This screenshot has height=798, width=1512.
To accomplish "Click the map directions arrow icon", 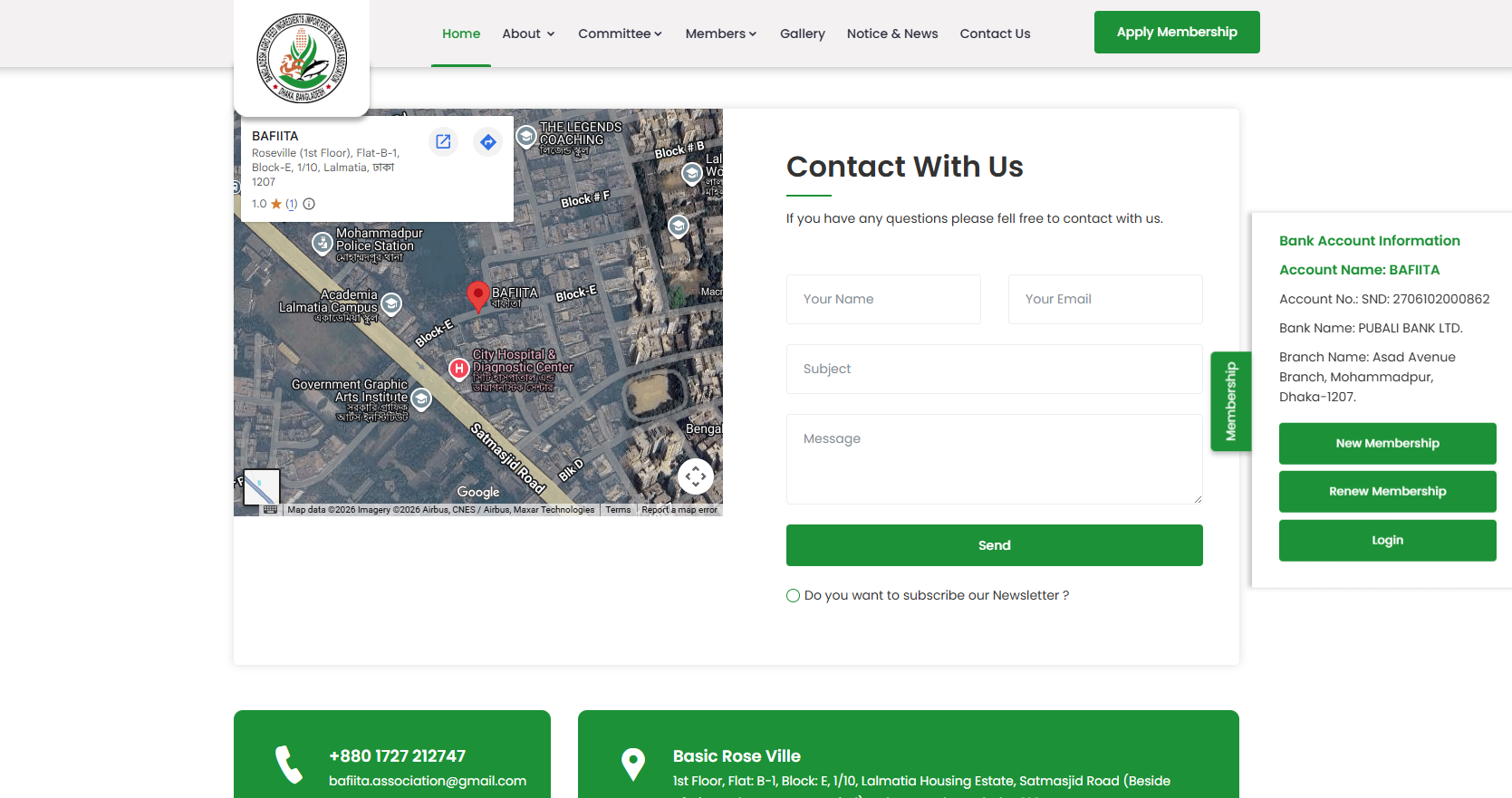I will (488, 141).
